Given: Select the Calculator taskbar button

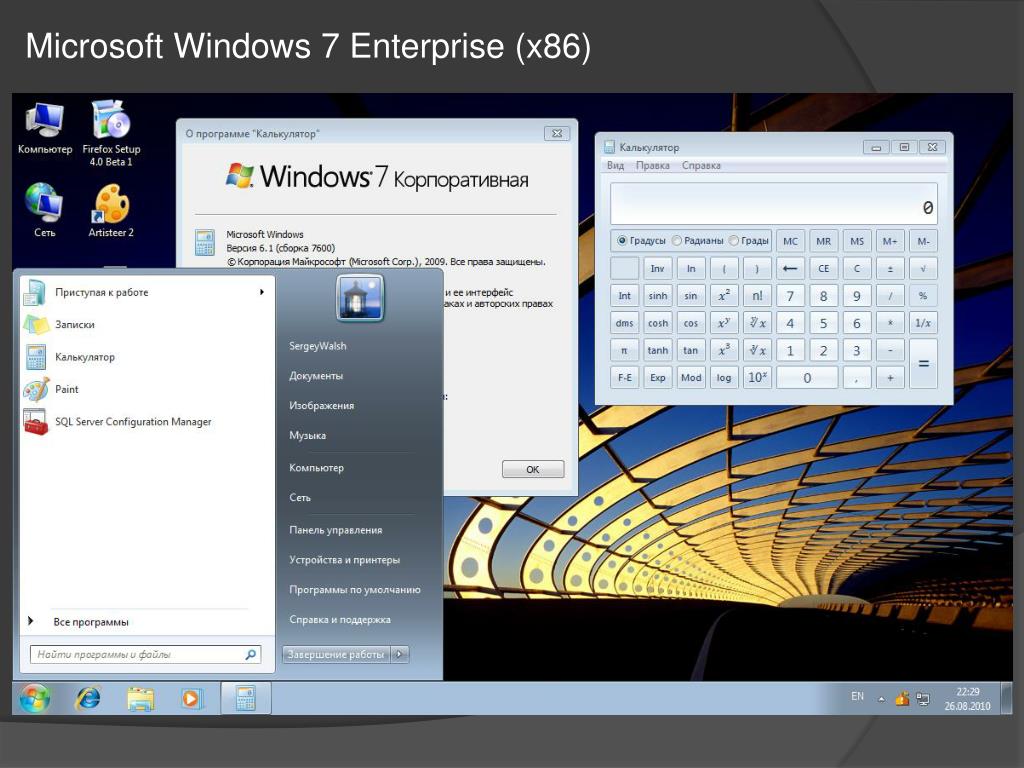Looking at the screenshot, I should point(246,697).
